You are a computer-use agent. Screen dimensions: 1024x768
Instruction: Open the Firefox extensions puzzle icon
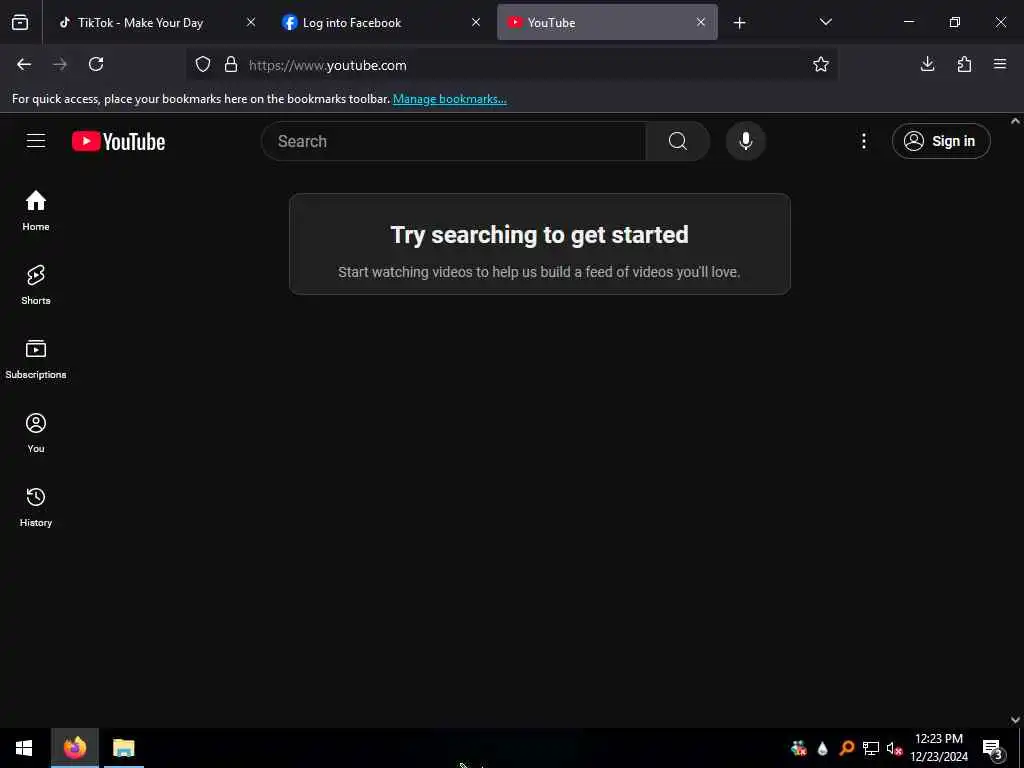964,64
